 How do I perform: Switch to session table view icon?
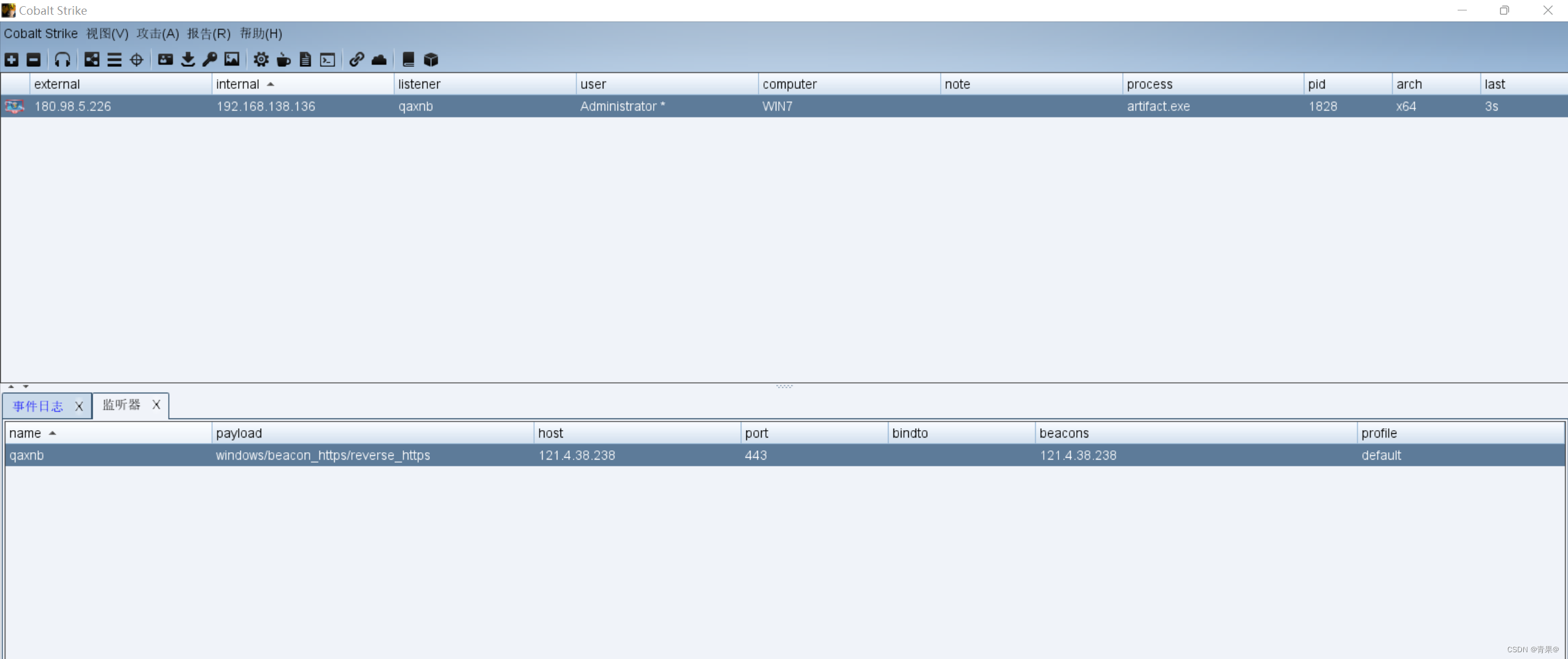114,60
